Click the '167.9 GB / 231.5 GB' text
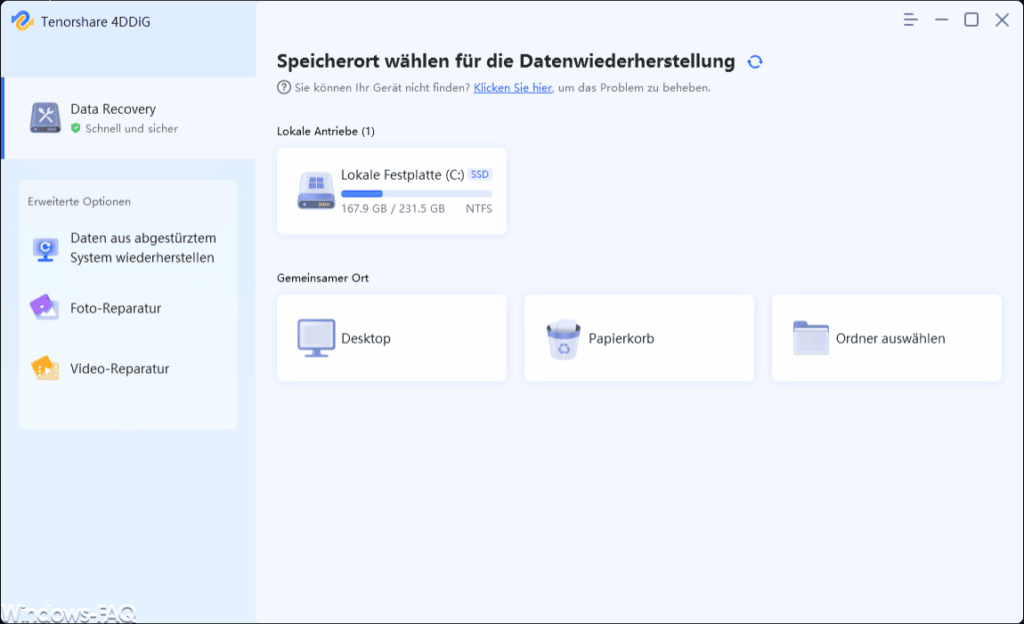This screenshot has height=624, width=1024. pyautogui.click(x=393, y=209)
